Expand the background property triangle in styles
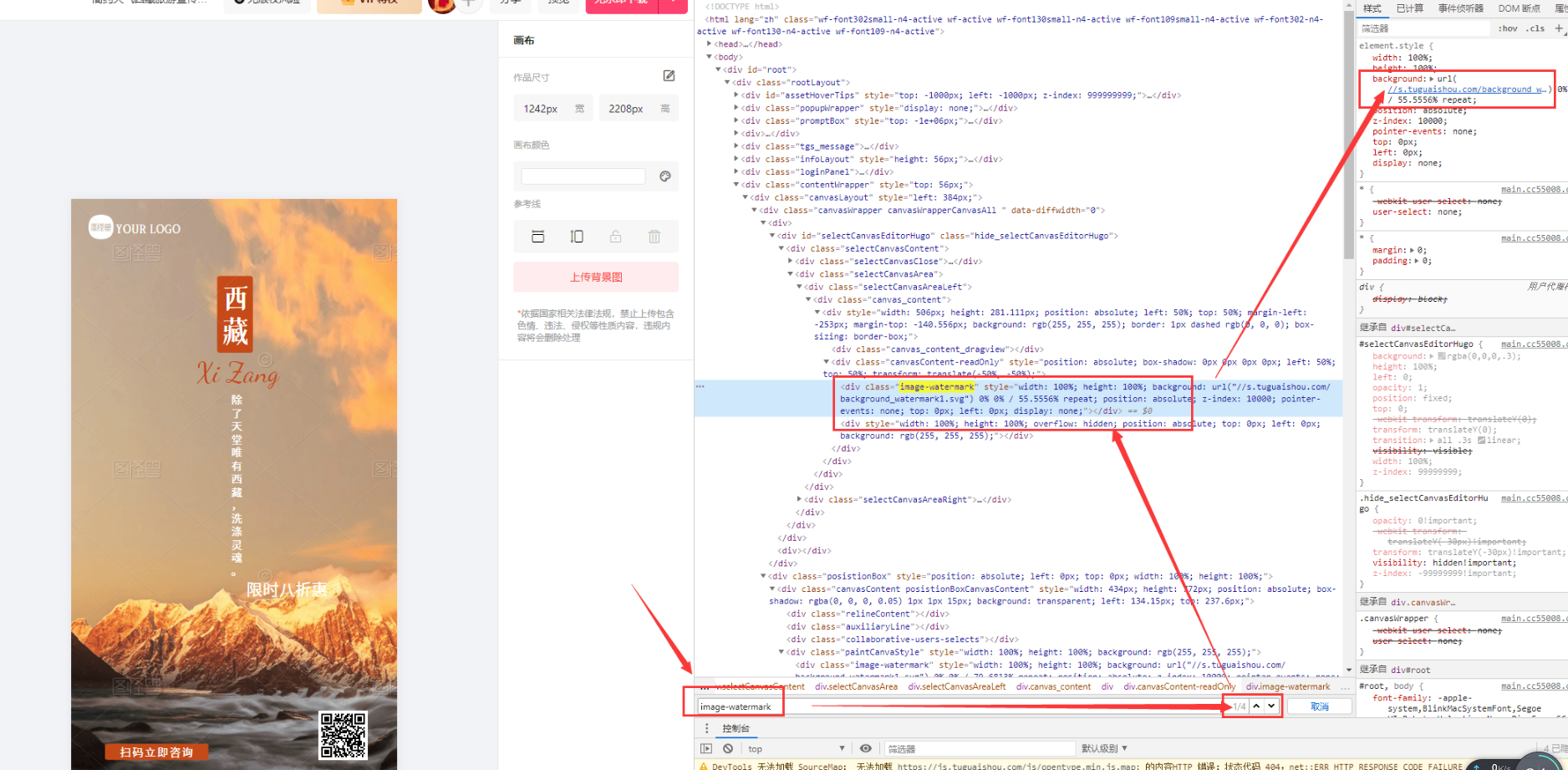This screenshot has height=770, width=1568. tap(1432, 79)
